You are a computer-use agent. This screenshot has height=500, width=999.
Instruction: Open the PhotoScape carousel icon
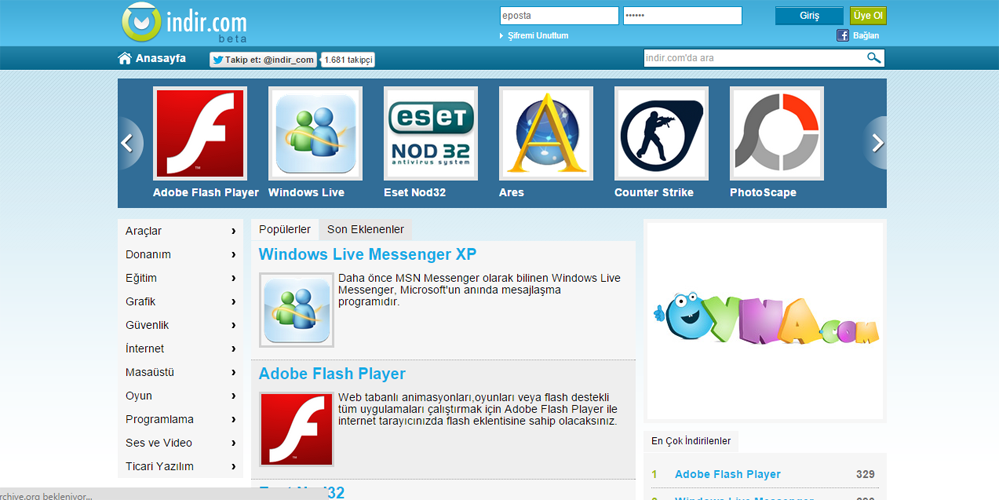tap(776, 133)
